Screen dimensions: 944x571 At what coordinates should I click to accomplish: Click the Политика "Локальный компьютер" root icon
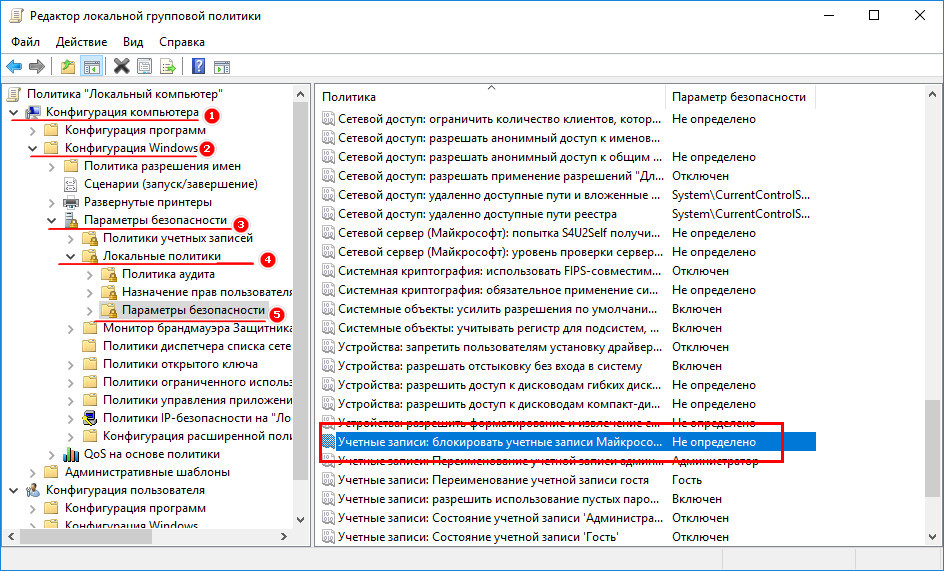14,94
